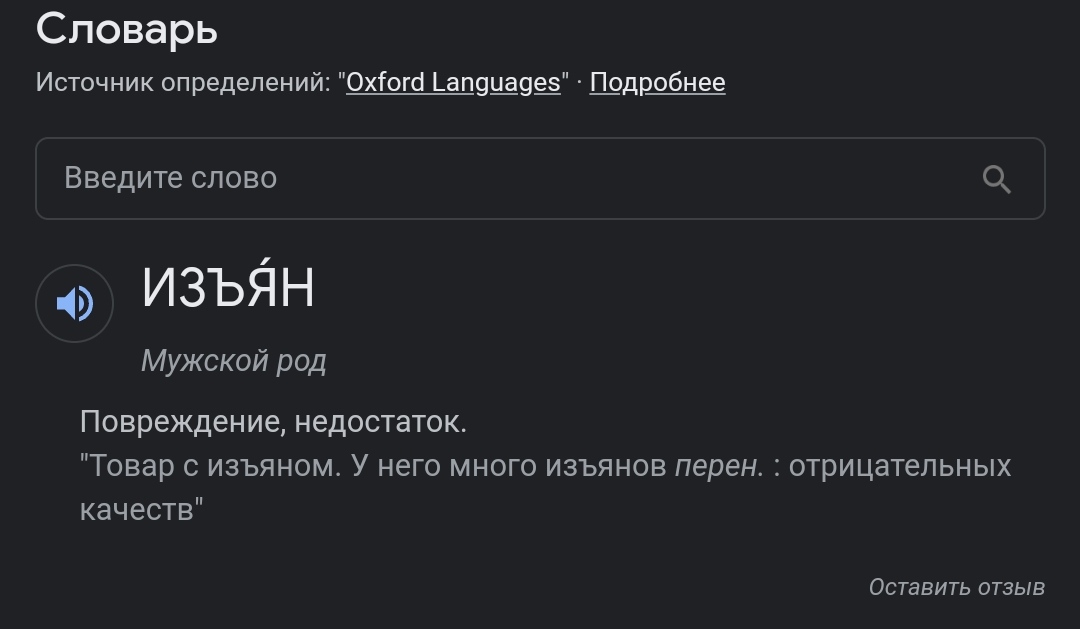1080x629 pixels.
Task: Click the word 'качеств' on the last line
Action: (137, 510)
